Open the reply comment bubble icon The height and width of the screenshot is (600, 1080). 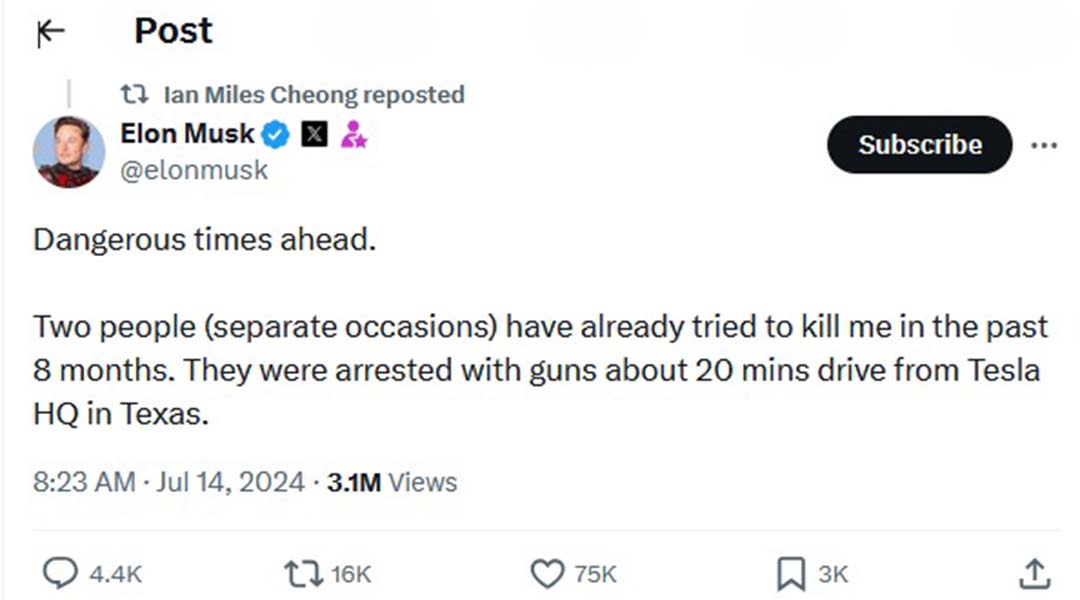click(x=61, y=573)
